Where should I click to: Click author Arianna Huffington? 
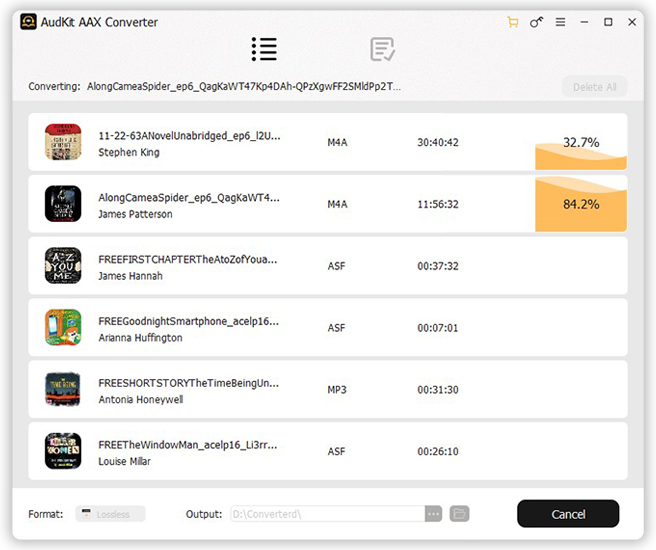[x=140, y=338]
